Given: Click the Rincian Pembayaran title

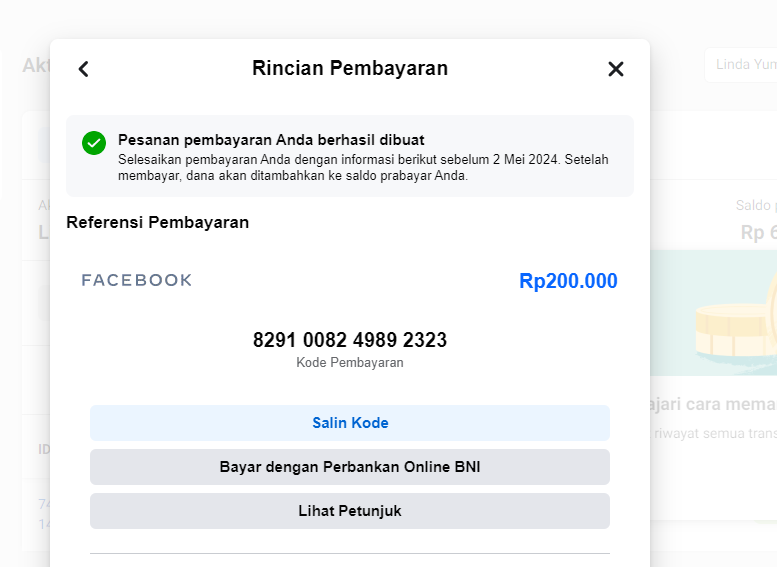Looking at the screenshot, I should pos(350,68).
